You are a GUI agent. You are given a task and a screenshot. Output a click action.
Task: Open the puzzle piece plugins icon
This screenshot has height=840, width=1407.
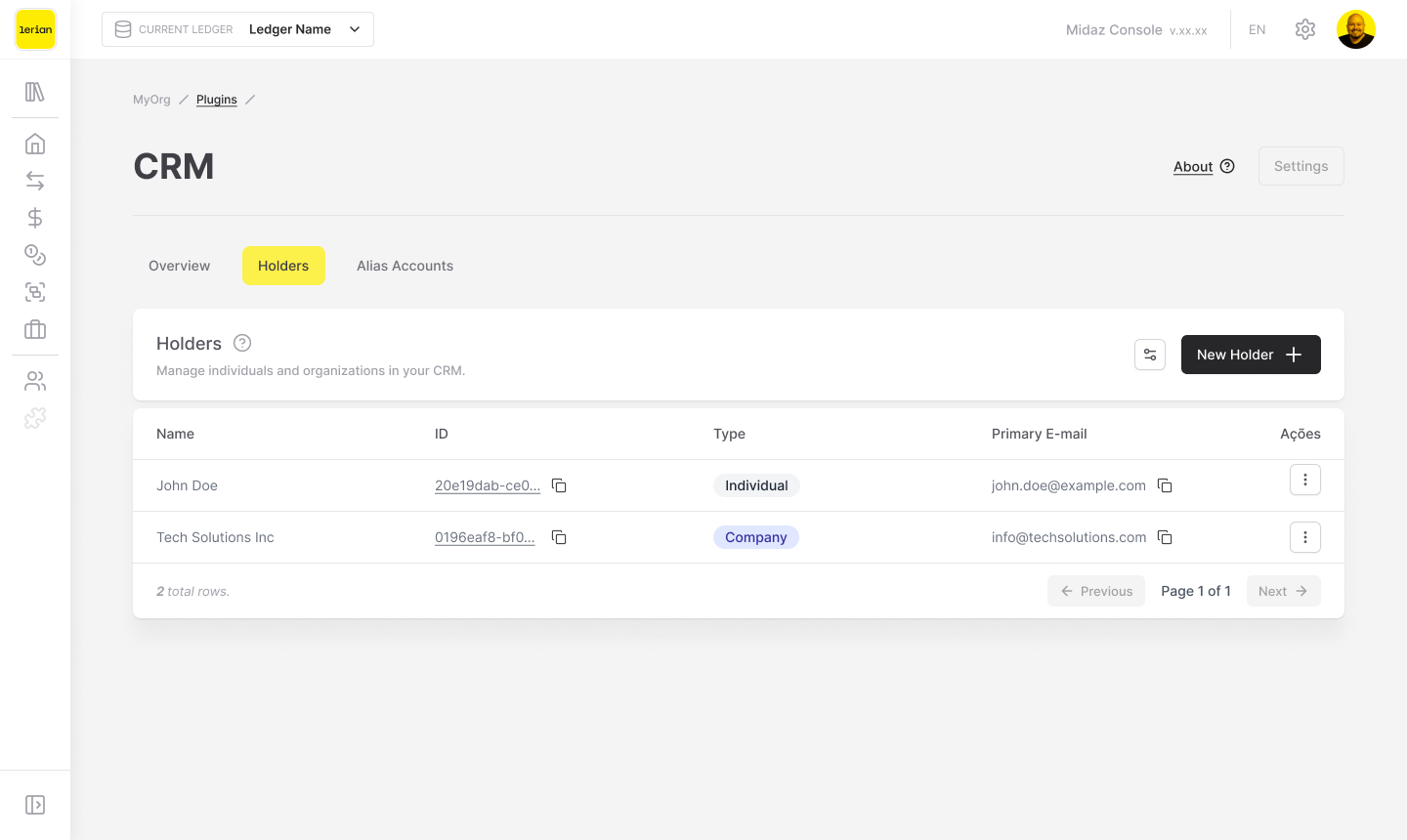[x=35, y=418]
